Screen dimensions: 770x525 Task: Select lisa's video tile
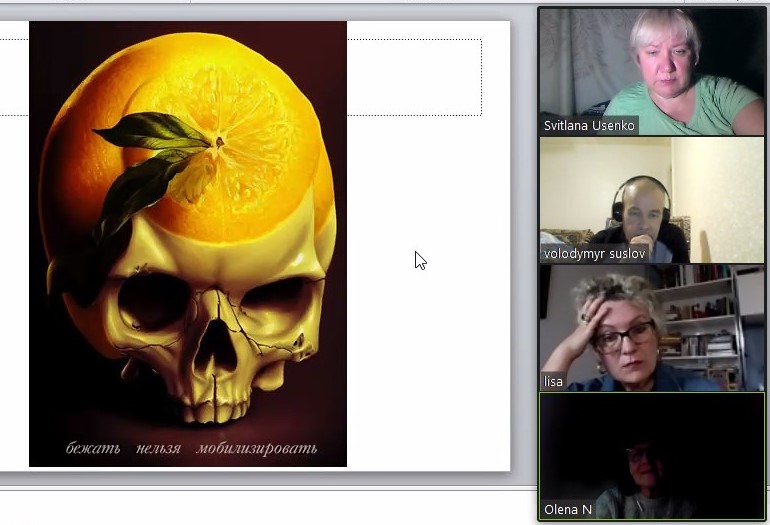tap(652, 328)
